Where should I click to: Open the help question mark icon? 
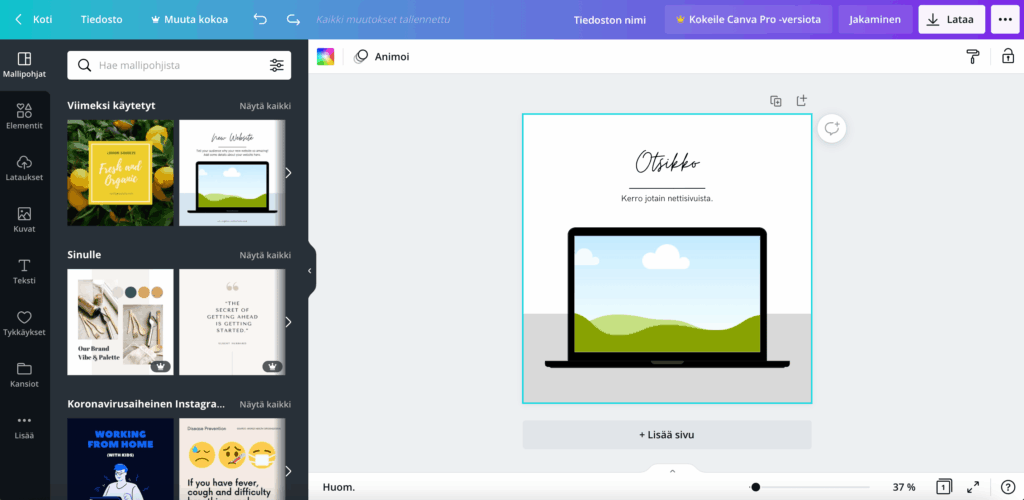(1007, 487)
